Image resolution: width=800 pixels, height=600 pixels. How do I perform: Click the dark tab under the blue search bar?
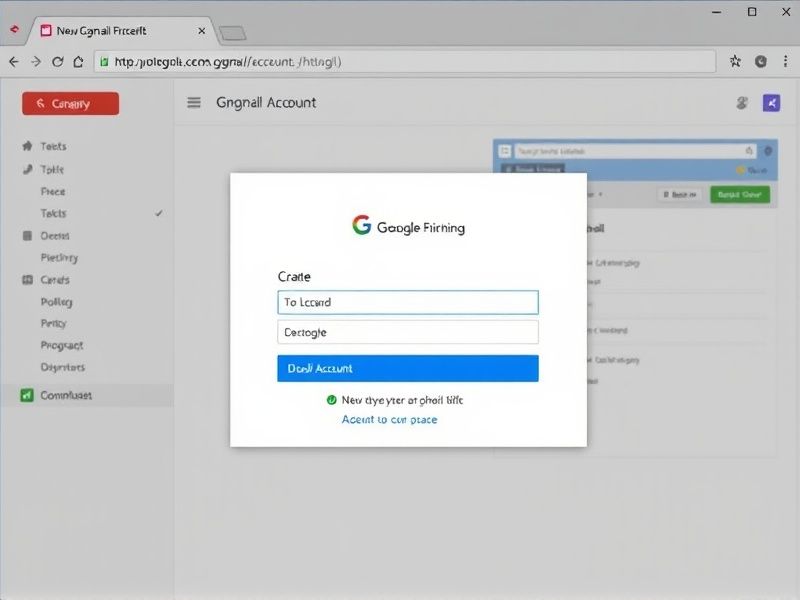click(x=533, y=168)
